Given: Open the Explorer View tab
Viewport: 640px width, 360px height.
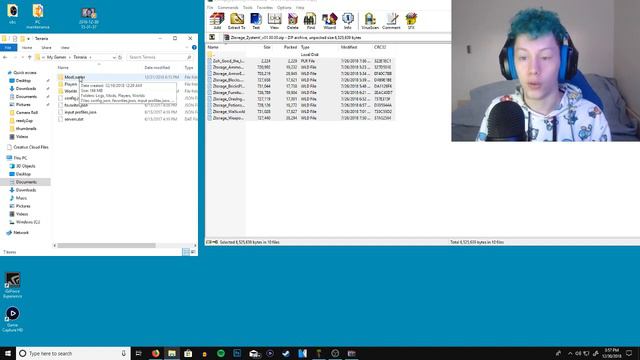Looking at the screenshot, I should click(x=65, y=47).
